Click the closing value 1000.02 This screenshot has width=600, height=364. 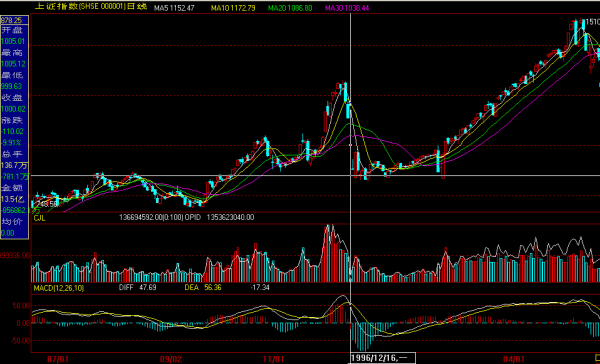tap(12, 109)
